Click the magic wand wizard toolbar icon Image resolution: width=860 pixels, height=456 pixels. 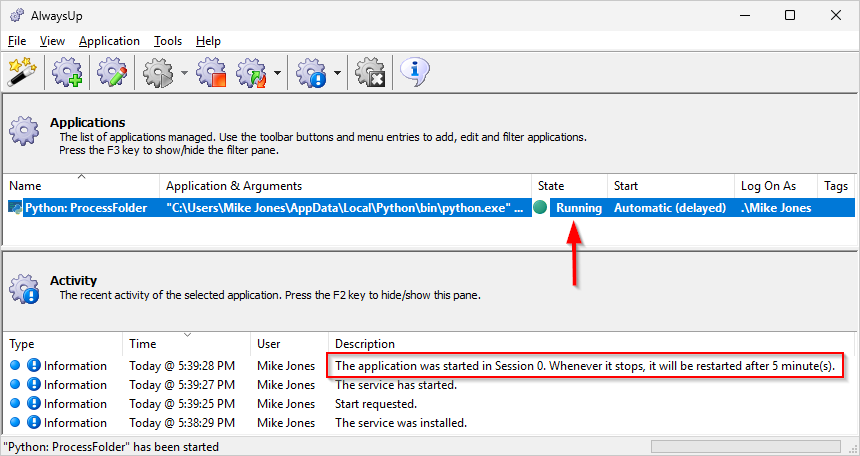(x=22, y=72)
